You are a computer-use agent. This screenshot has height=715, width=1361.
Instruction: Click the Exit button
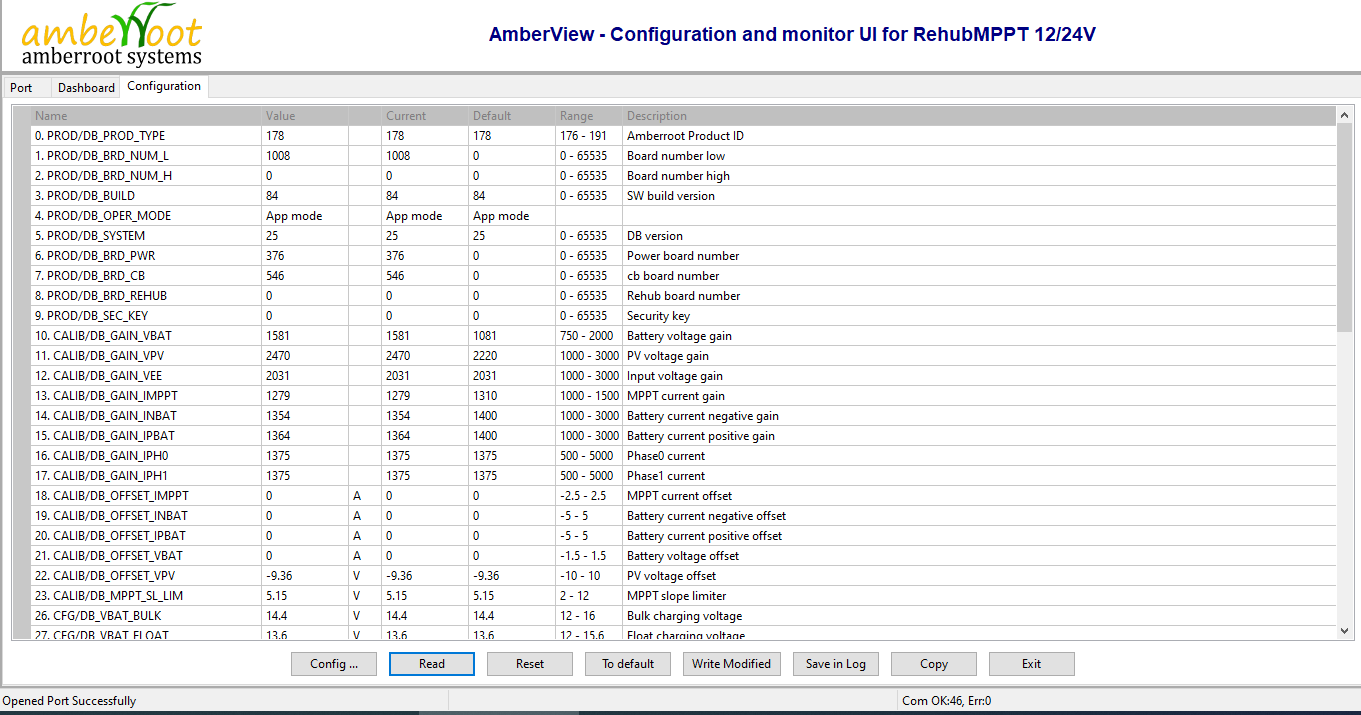click(x=1032, y=664)
